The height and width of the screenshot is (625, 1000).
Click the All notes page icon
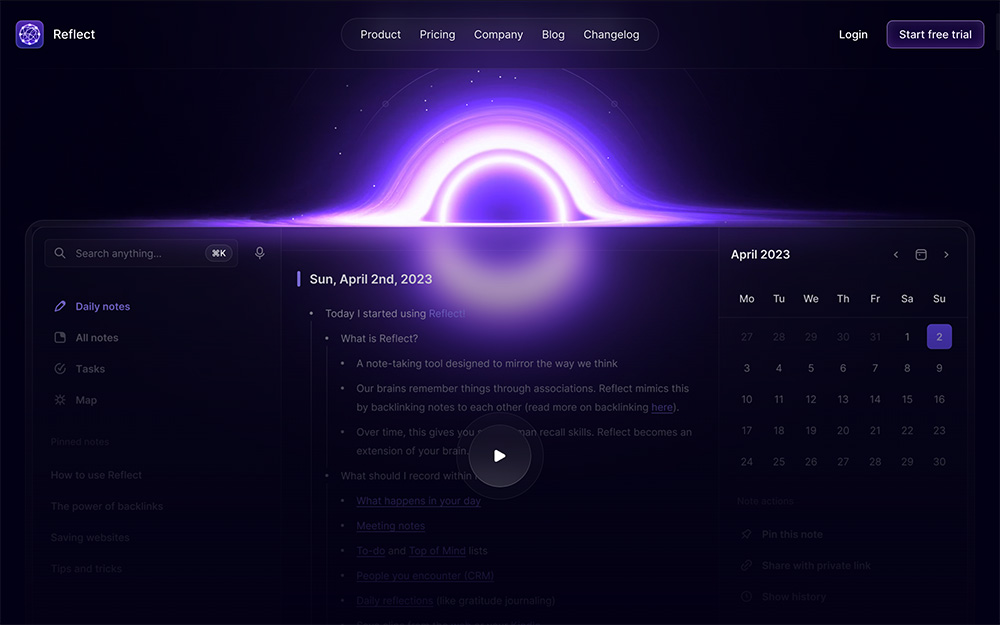60,337
